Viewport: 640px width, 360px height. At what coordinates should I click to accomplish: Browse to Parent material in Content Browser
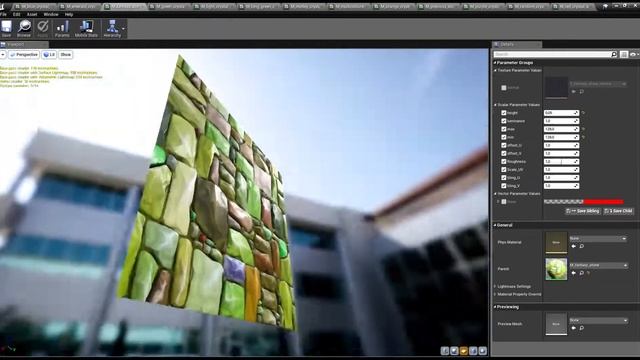click(582, 273)
